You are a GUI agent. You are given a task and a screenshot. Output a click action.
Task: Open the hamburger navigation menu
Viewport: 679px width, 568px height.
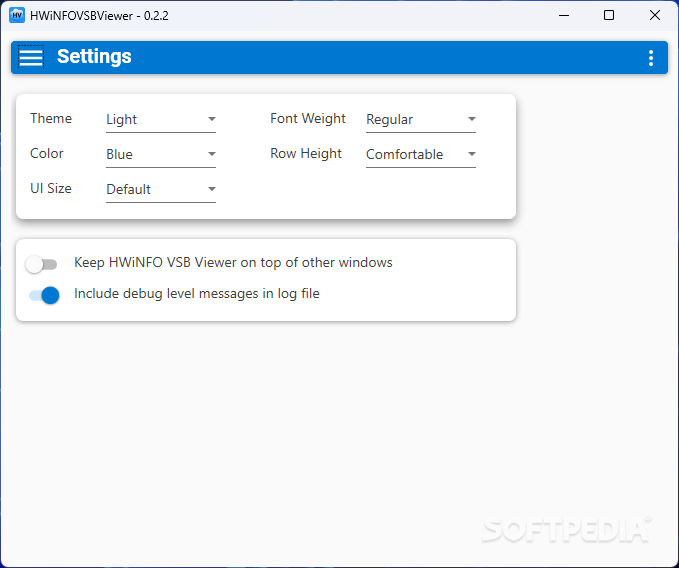point(31,57)
